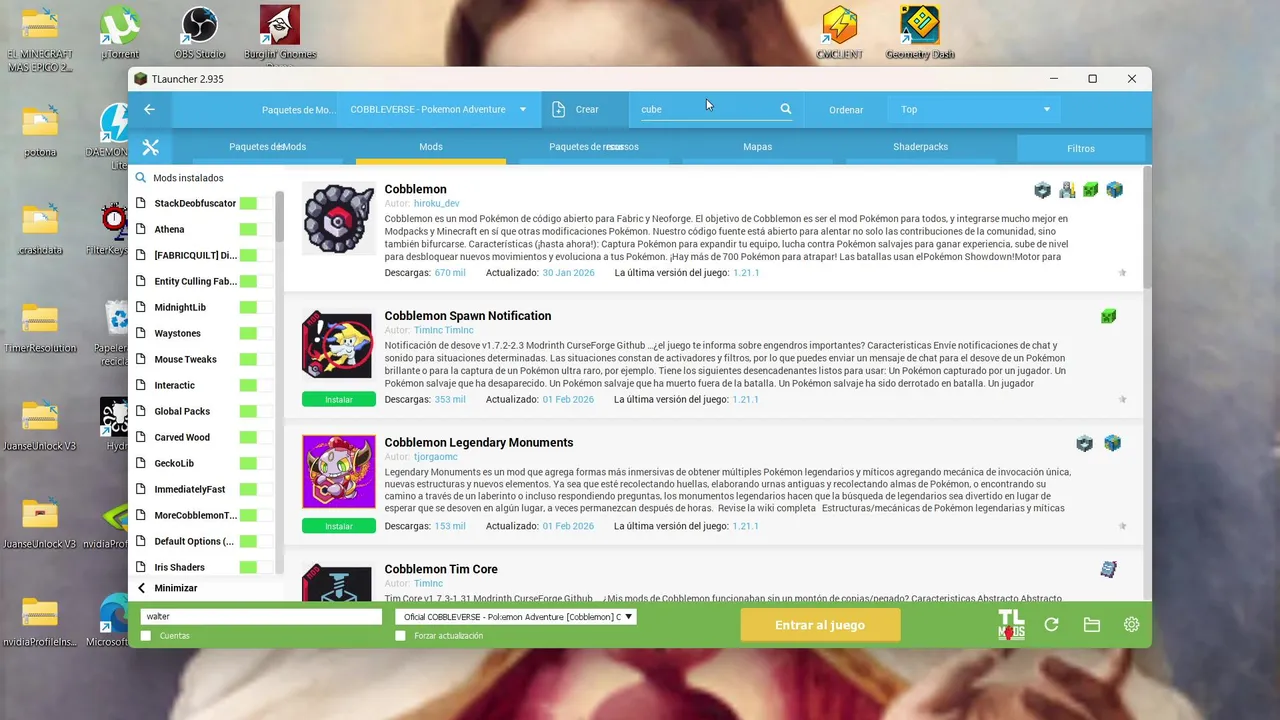The image size is (1280, 720).
Task: Click the username field containing "walter"
Action: pos(261,617)
